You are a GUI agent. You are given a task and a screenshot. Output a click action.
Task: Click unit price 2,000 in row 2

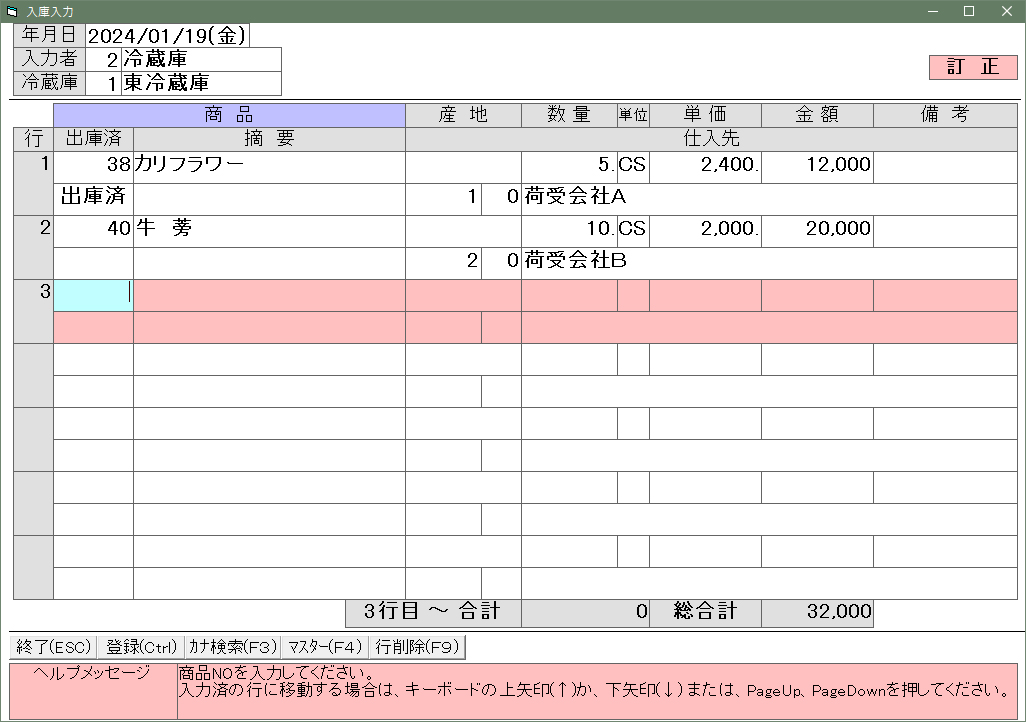point(704,229)
